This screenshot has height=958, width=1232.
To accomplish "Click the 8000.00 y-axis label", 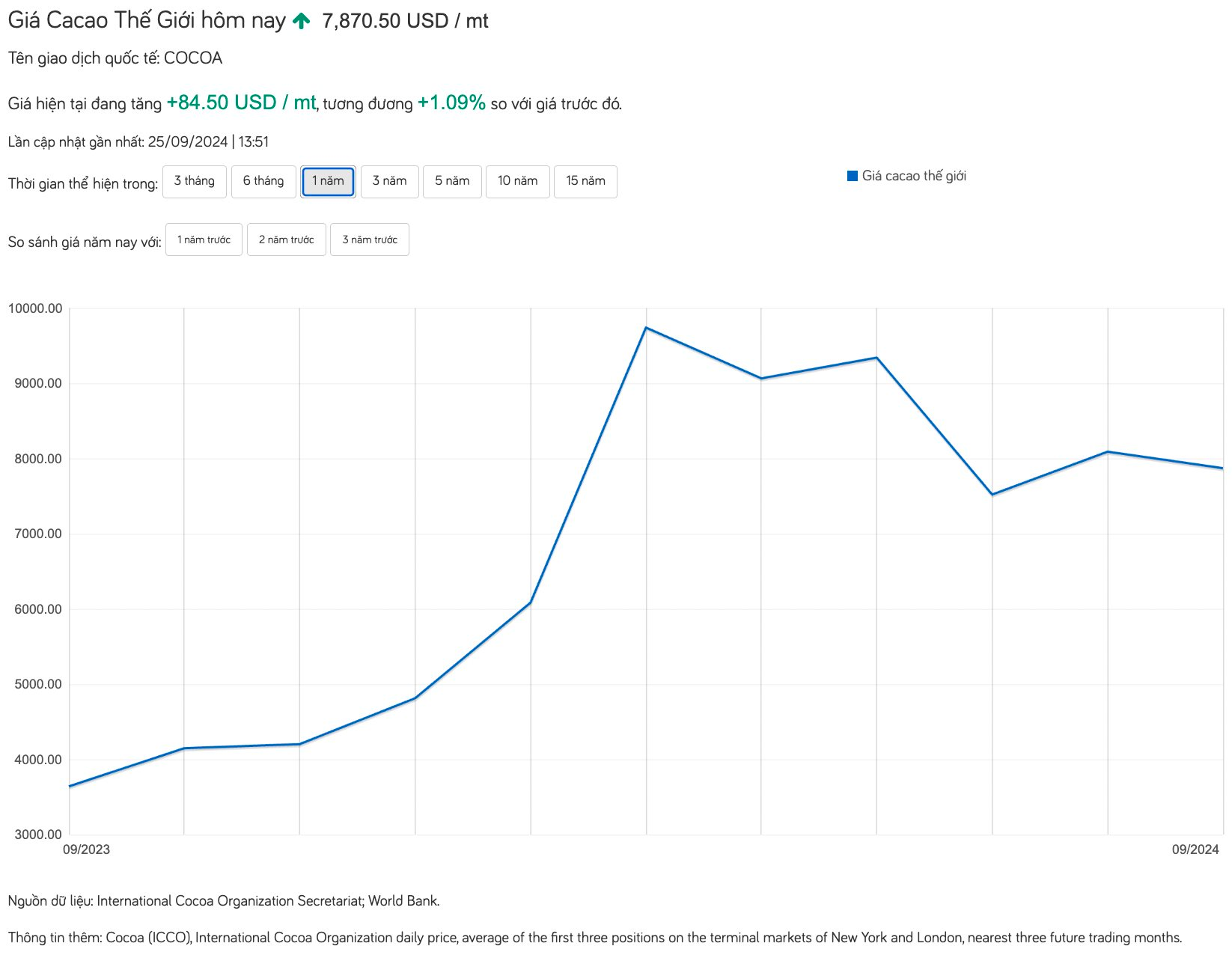I will [x=38, y=459].
